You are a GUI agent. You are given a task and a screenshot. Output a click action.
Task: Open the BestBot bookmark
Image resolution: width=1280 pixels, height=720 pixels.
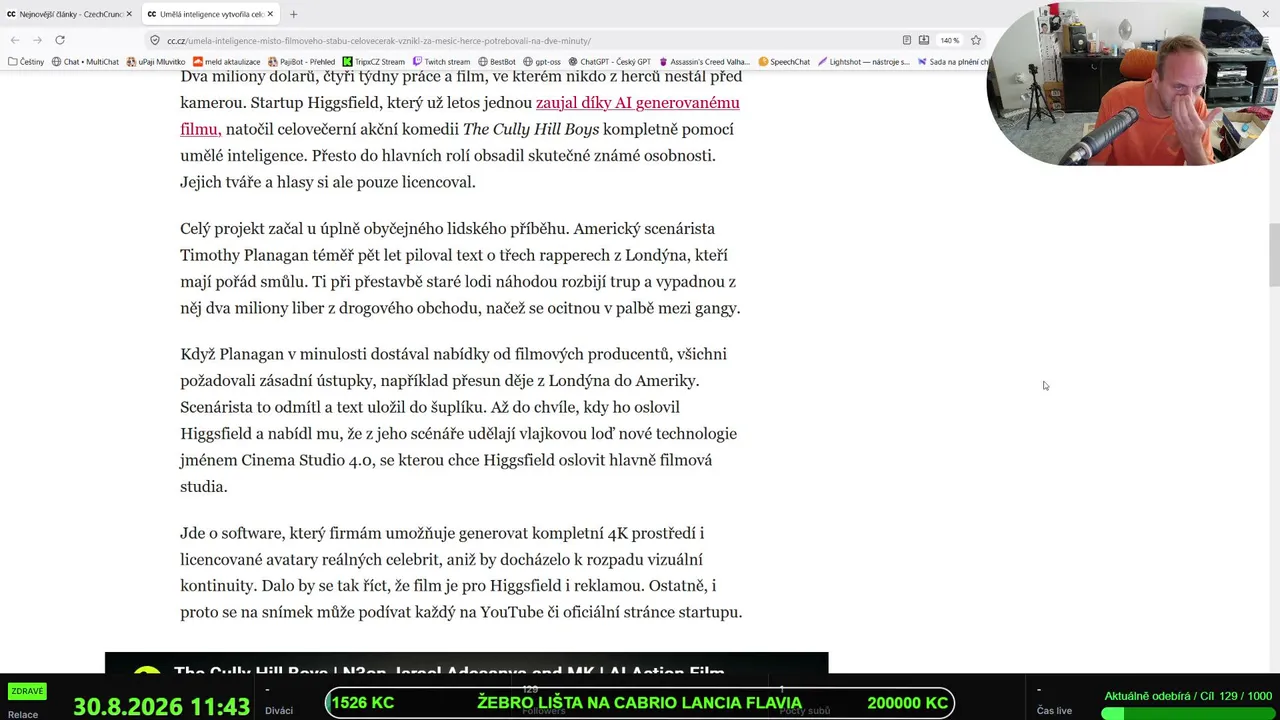497,62
